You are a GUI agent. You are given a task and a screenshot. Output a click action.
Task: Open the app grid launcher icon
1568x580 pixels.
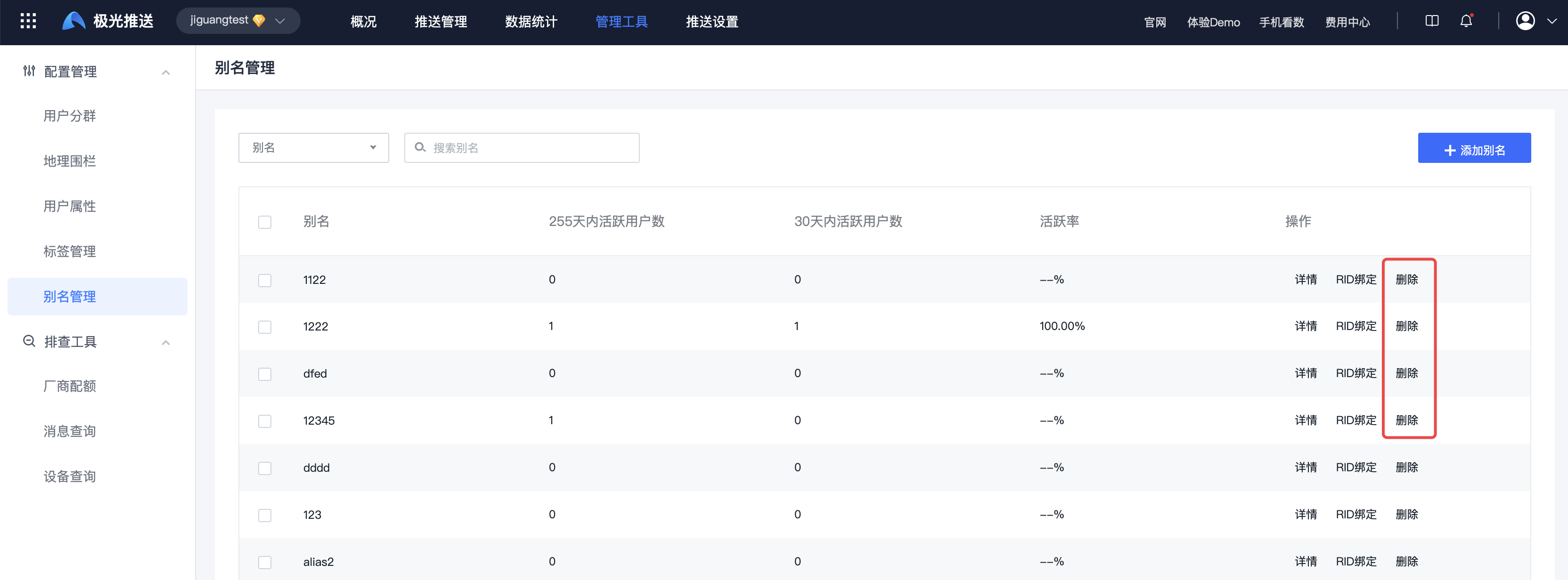[28, 21]
